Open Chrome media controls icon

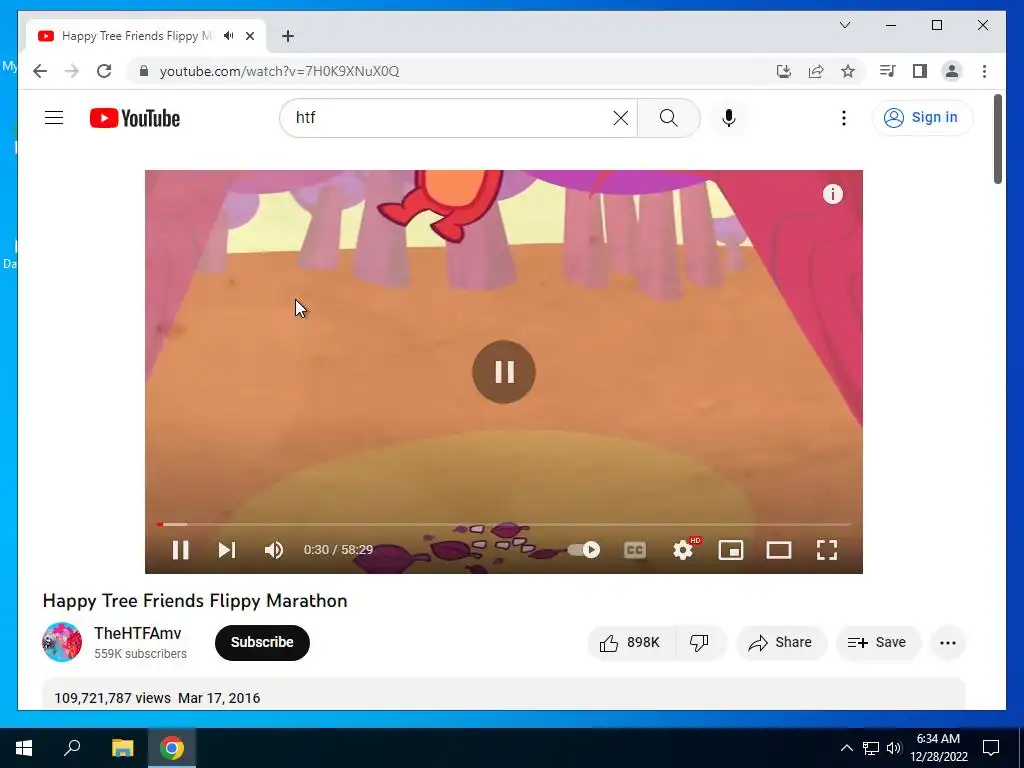point(888,71)
